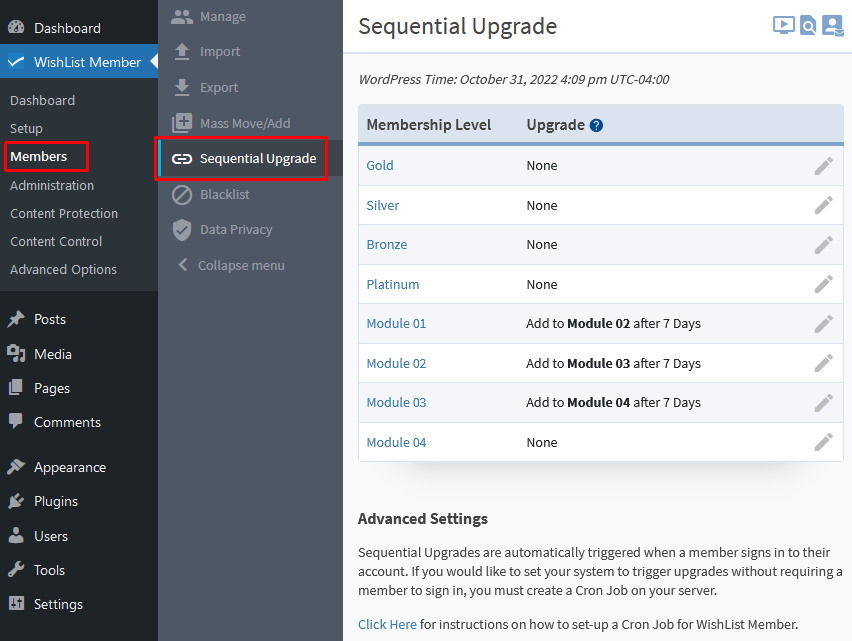Viewport: 852px width, 641px height.
Task: Open the Module 01 membership level link
Action: tap(396, 324)
